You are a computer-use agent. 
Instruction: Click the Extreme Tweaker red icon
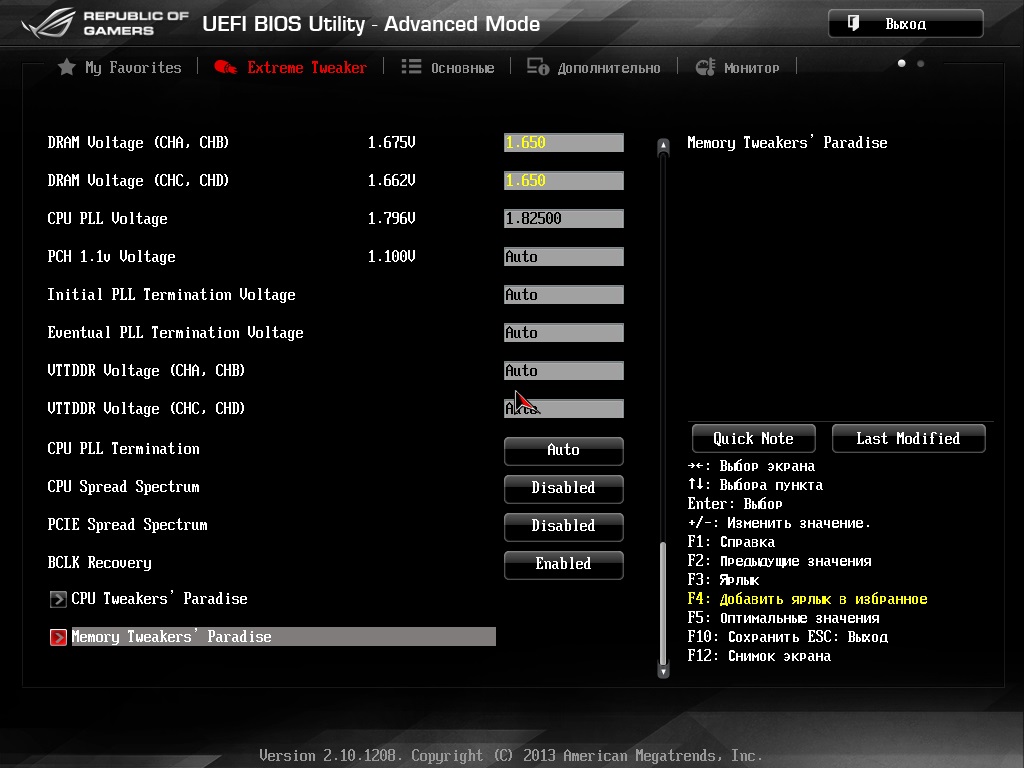pyautogui.click(x=225, y=67)
